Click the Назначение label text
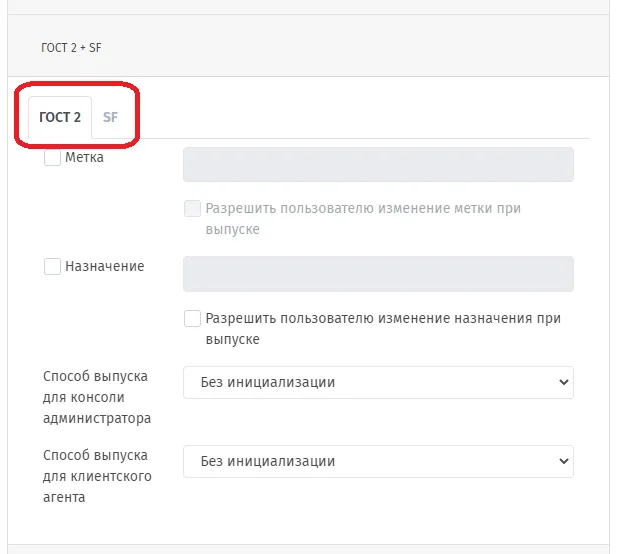Viewport: 626px width, 554px height. pyautogui.click(x=105, y=266)
